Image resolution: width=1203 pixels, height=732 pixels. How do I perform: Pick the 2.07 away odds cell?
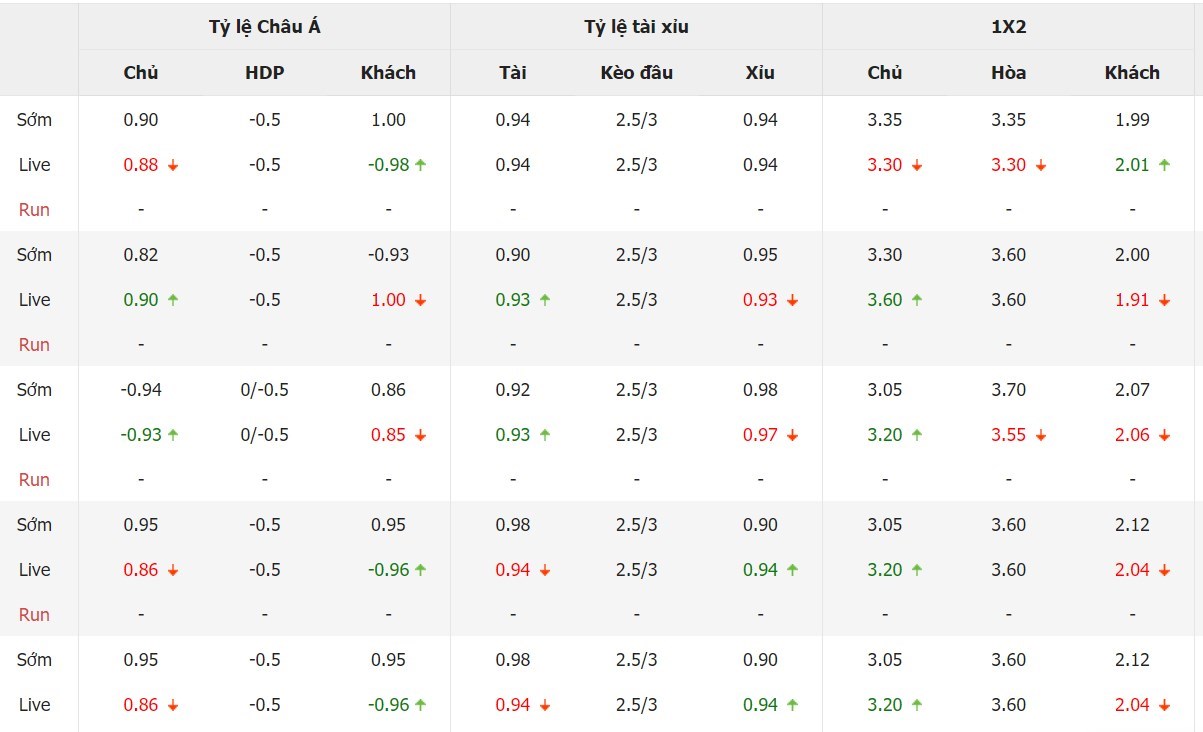(1132, 390)
